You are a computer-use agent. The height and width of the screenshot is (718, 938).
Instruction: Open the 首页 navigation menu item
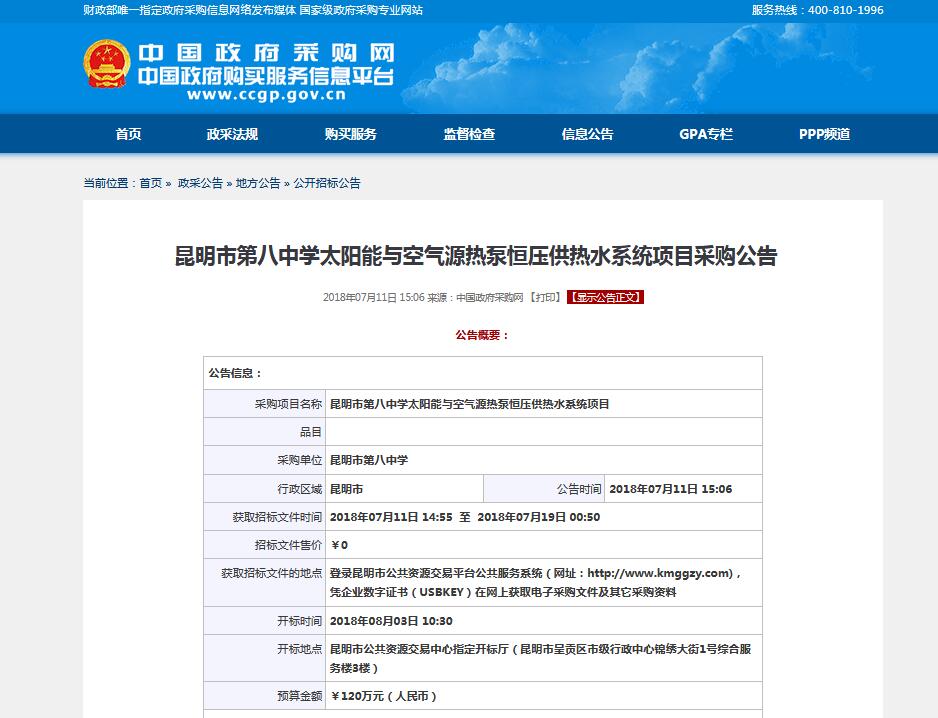point(129,134)
